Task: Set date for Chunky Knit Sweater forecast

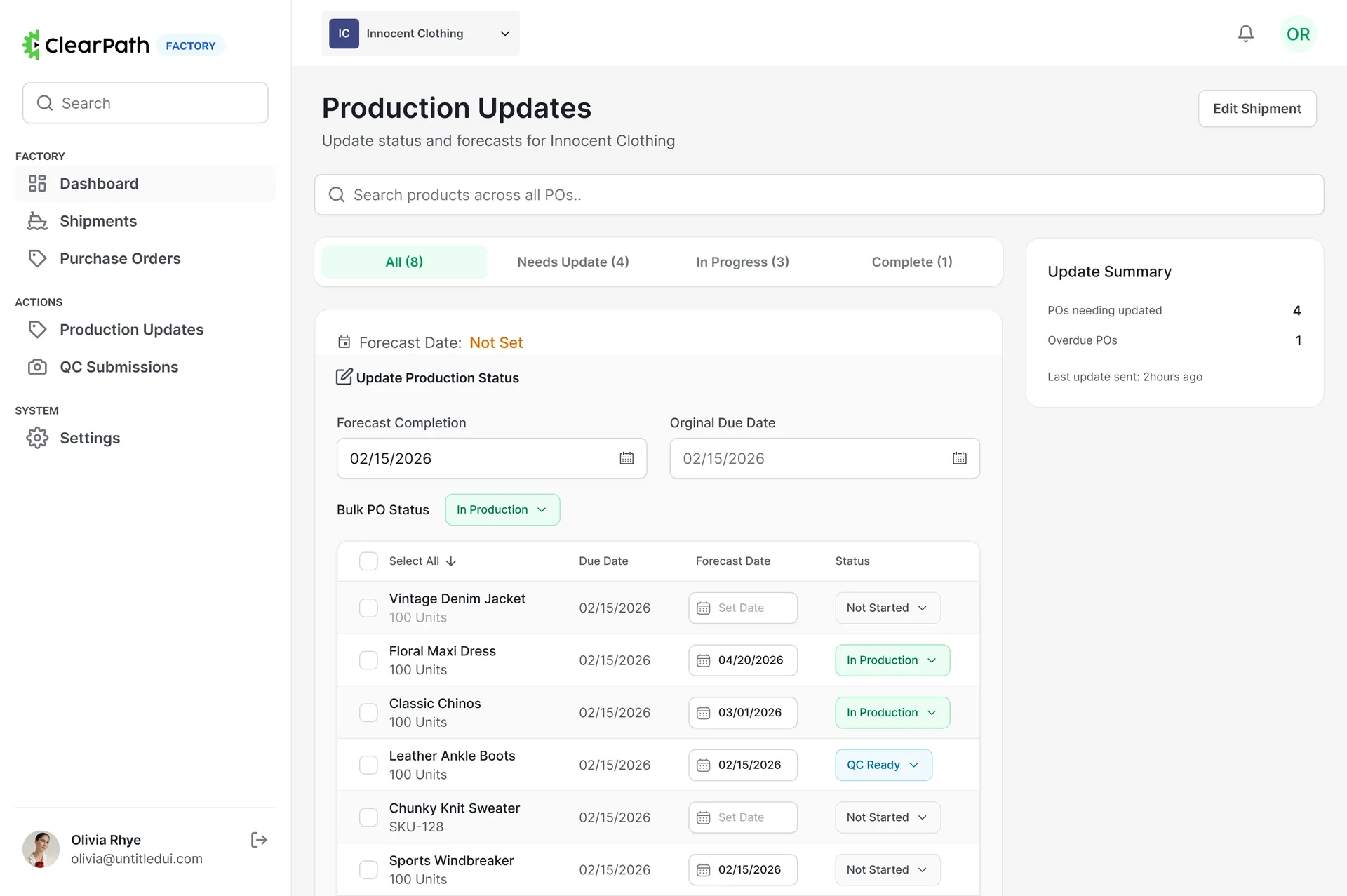Action: pyautogui.click(x=743, y=817)
